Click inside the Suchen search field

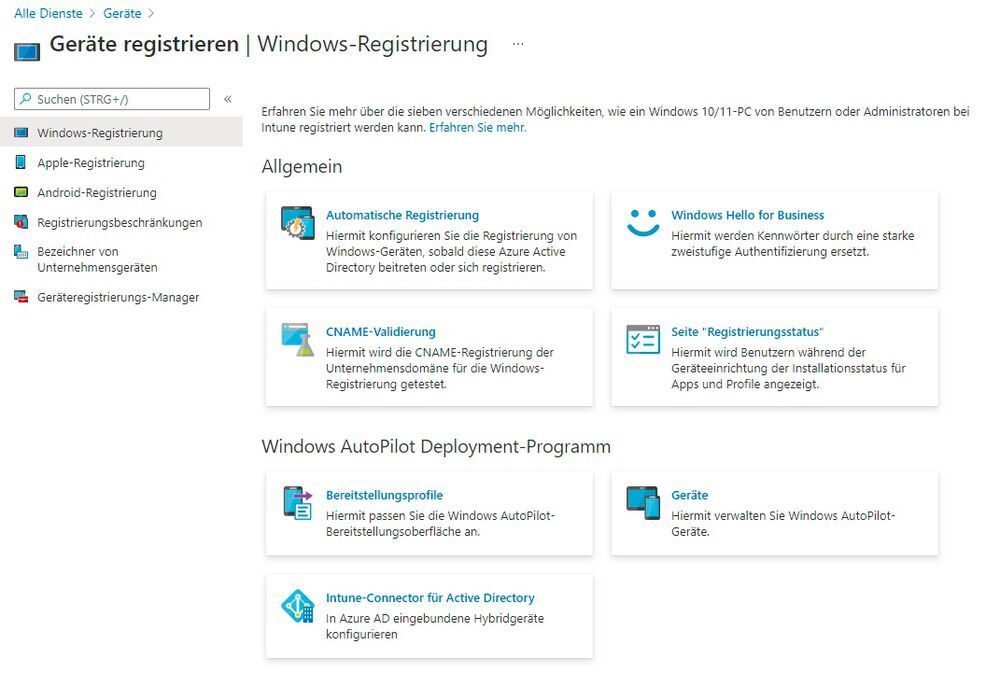[110, 99]
